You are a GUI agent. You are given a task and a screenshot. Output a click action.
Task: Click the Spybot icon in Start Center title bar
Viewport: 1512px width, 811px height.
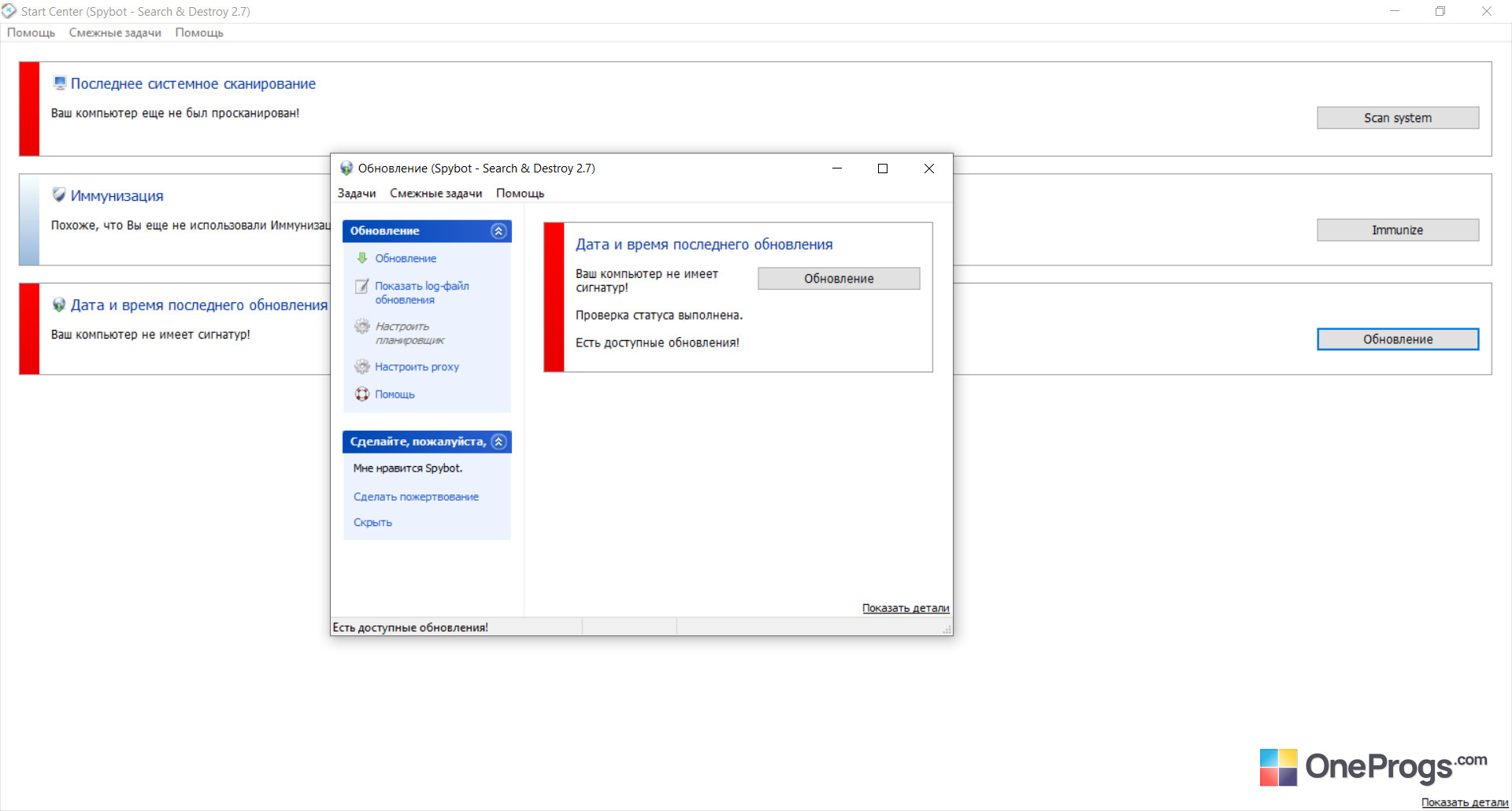[x=9, y=11]
